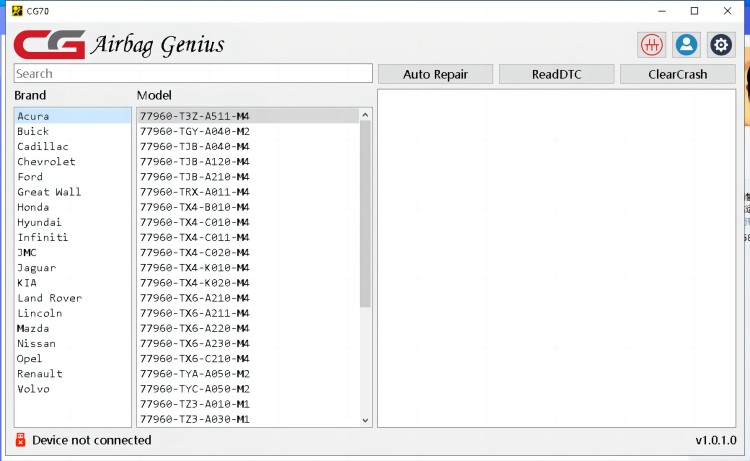The height and width of the screenshot is (461, 750).
Task: Choose Lincoln brand
Action: [73, 313]
